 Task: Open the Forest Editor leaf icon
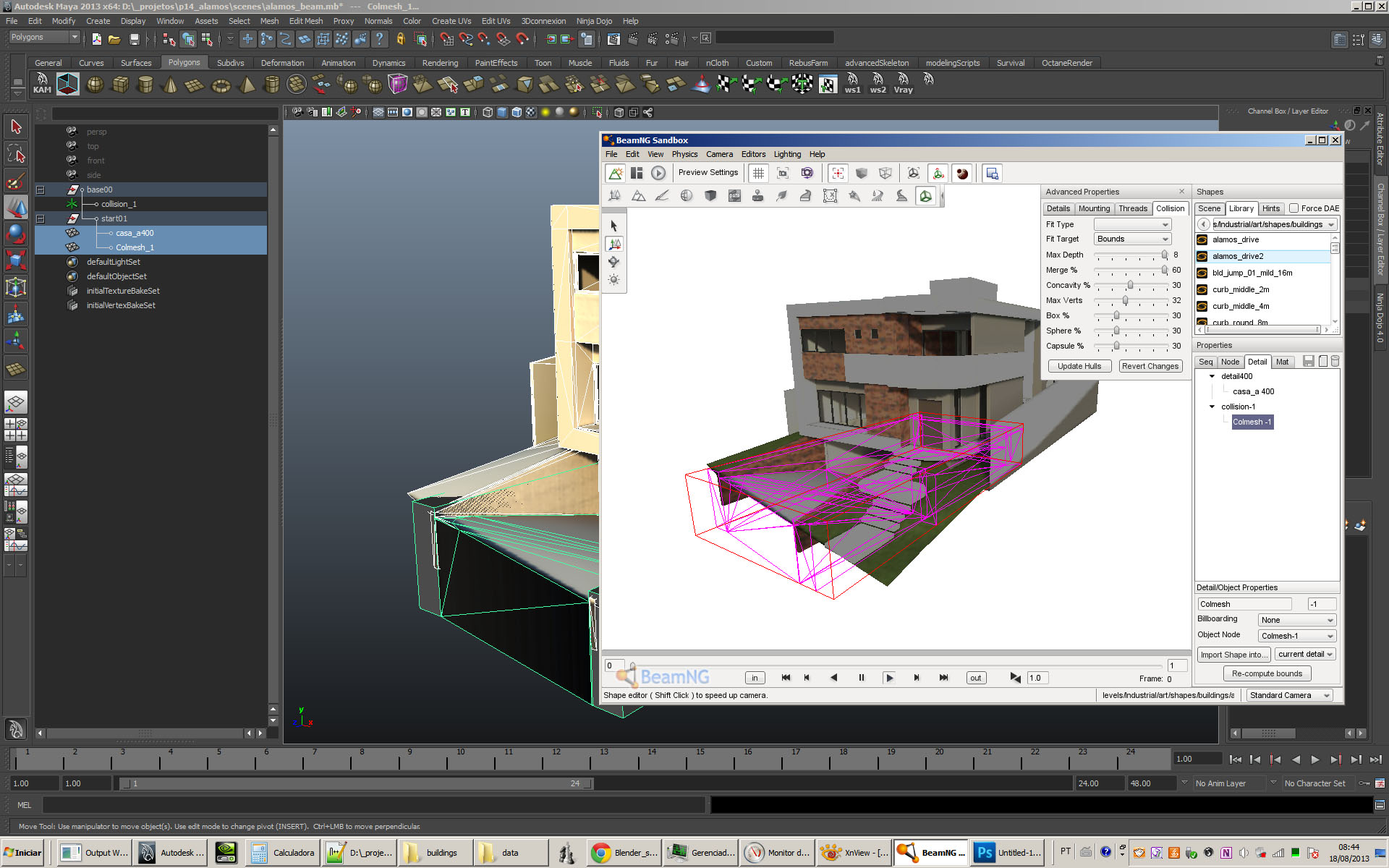click(x=782, y=196)
